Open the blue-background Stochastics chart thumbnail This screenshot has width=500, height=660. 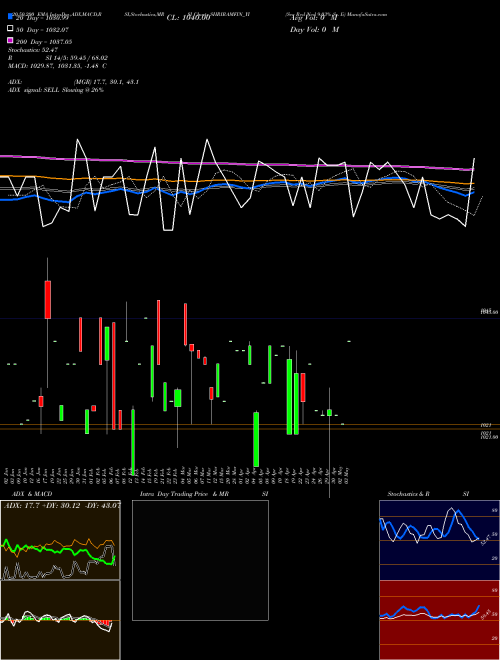[439, 540]
